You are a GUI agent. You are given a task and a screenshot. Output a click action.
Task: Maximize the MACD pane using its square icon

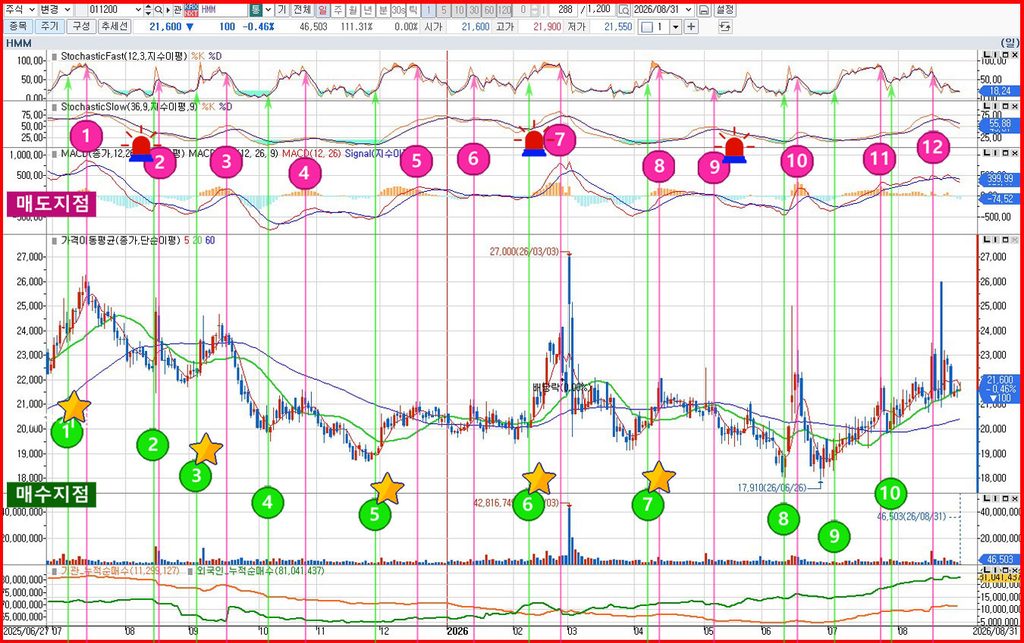click(1006, 153)
